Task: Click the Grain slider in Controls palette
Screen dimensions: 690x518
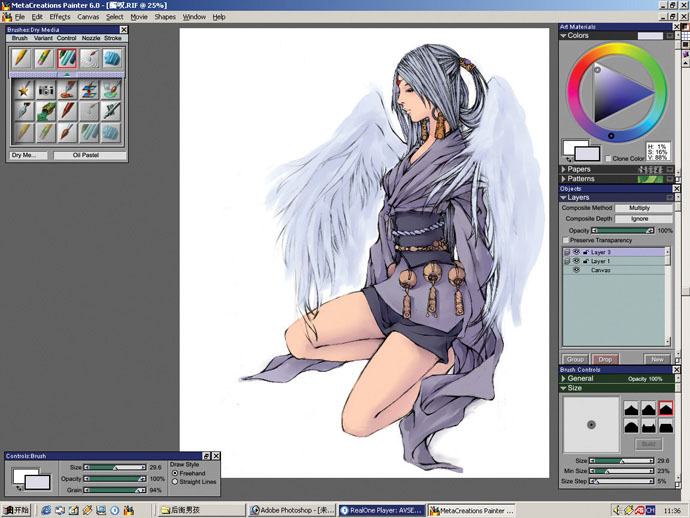Action: (x=115, y=490)
